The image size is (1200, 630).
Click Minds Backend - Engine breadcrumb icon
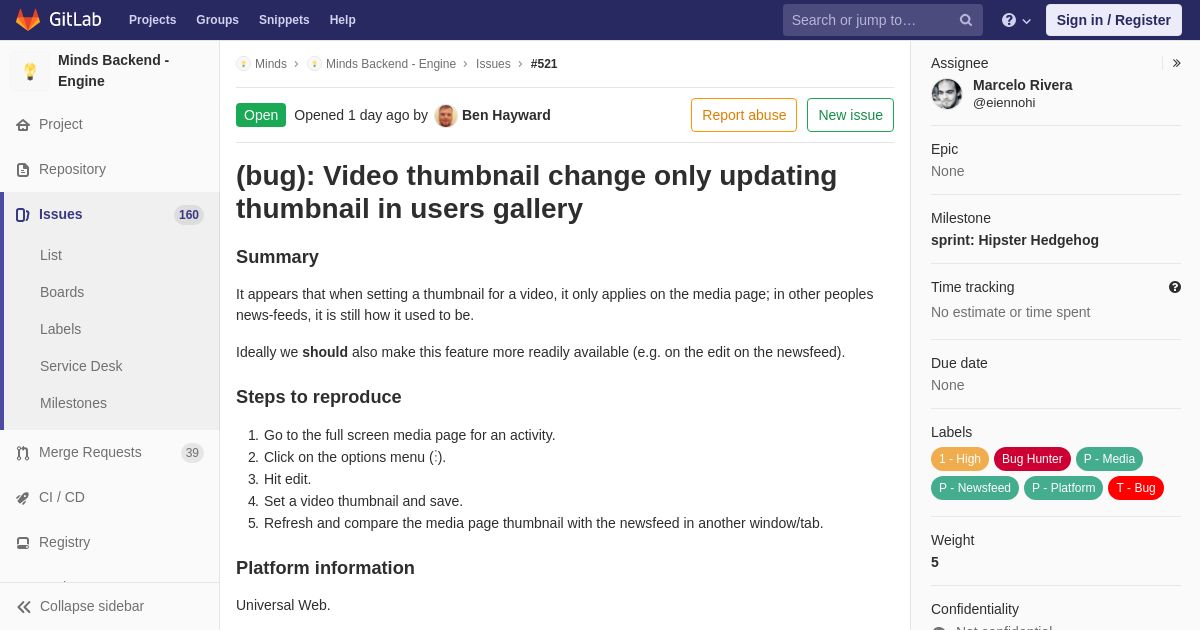[314, 64]
